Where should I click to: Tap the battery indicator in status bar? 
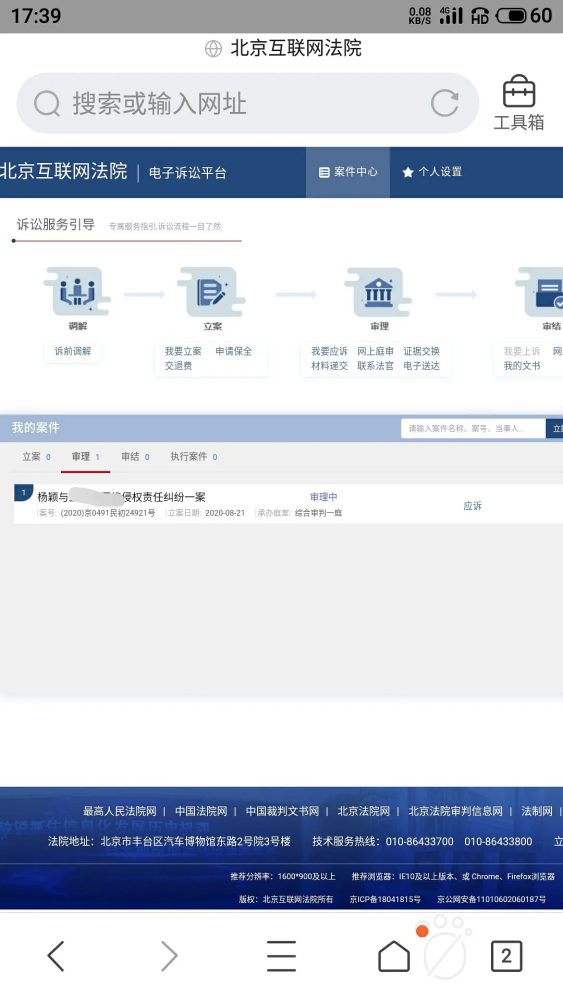coord(512,15)
